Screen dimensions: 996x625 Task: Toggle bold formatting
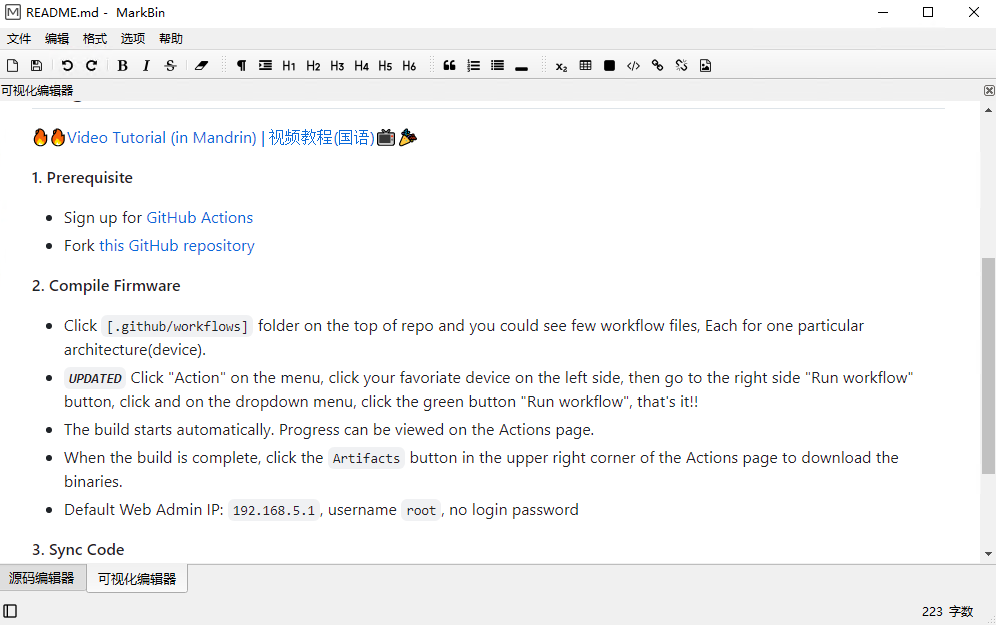123,65
